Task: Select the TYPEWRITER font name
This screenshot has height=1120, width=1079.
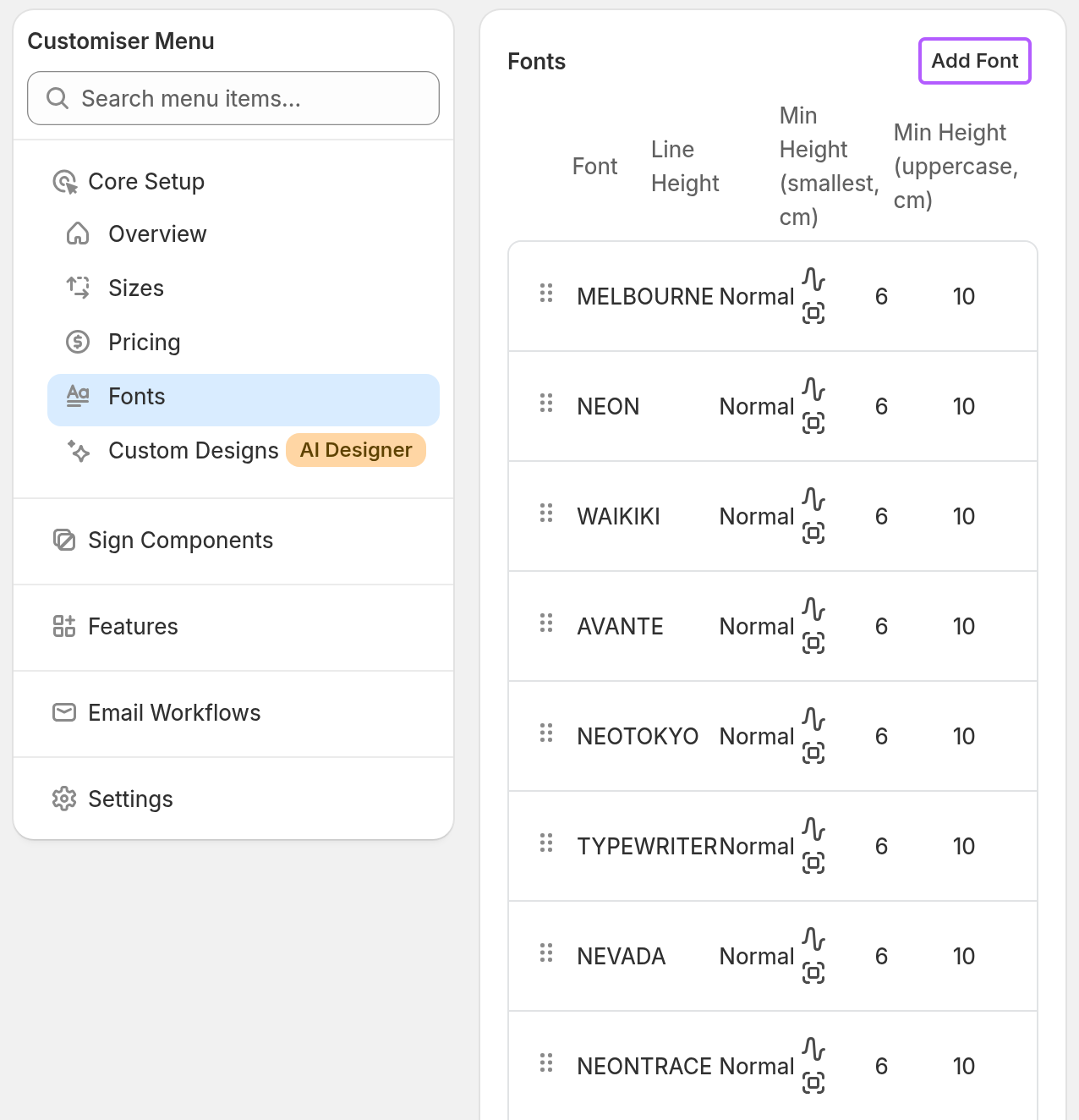Action: 648,847
